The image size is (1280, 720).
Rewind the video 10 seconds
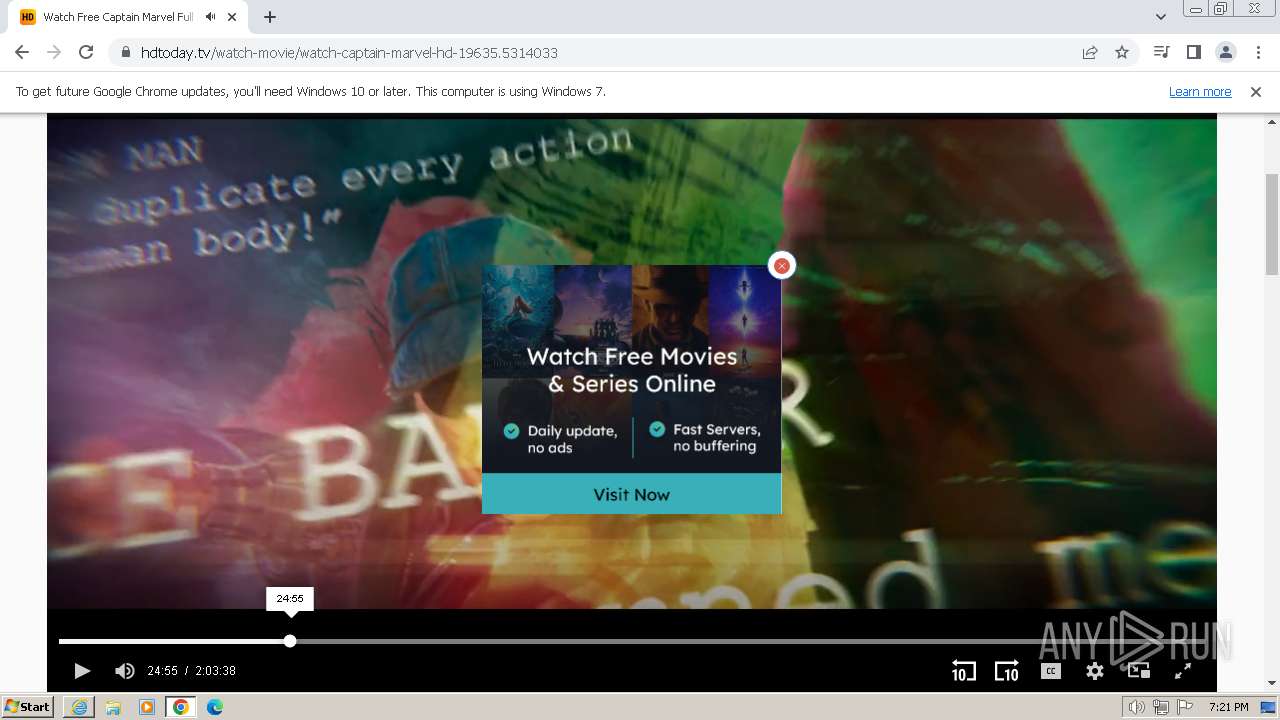tap(963, 671)
